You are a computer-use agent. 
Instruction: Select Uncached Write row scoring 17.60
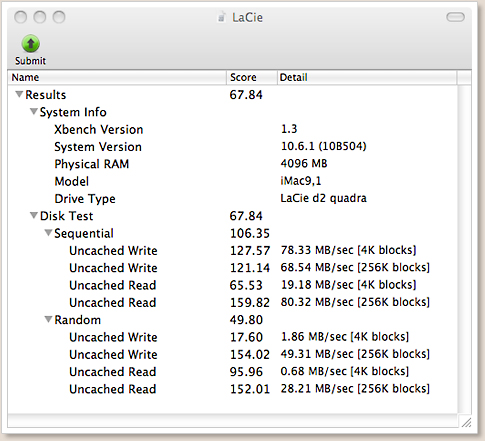point(232,337)
